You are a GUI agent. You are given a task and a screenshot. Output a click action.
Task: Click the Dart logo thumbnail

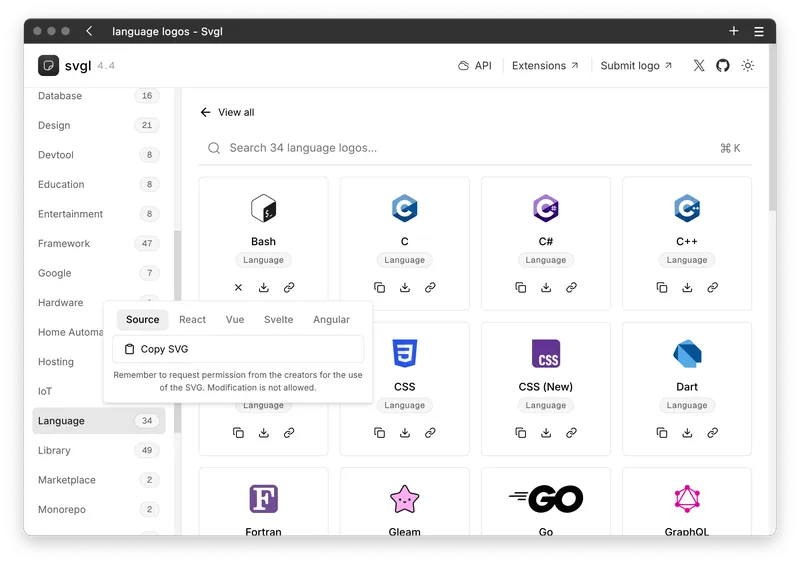687,354
